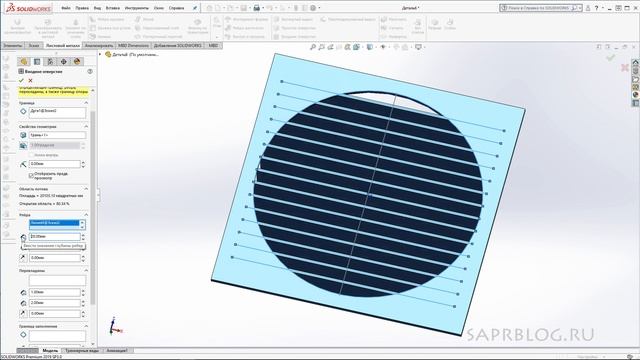Click the fillet radius 0.00mm field
640x360 pixels.
pyautogui.click(x=55, y=164)
